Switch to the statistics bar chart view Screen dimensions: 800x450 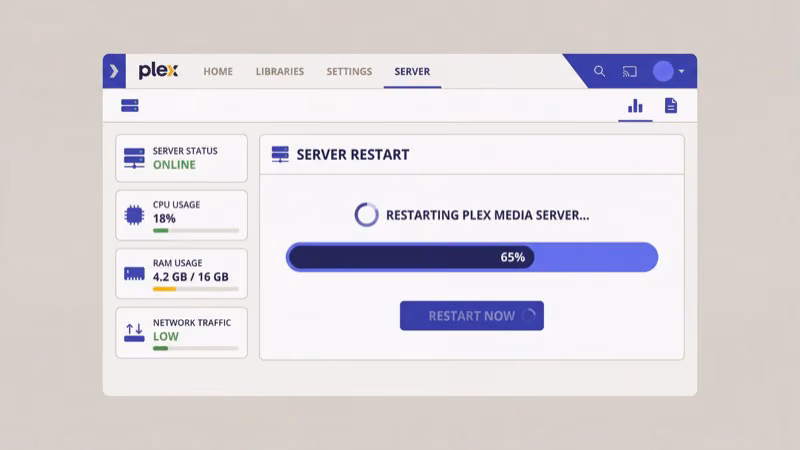pyautogui.click(x=635, y=106)
